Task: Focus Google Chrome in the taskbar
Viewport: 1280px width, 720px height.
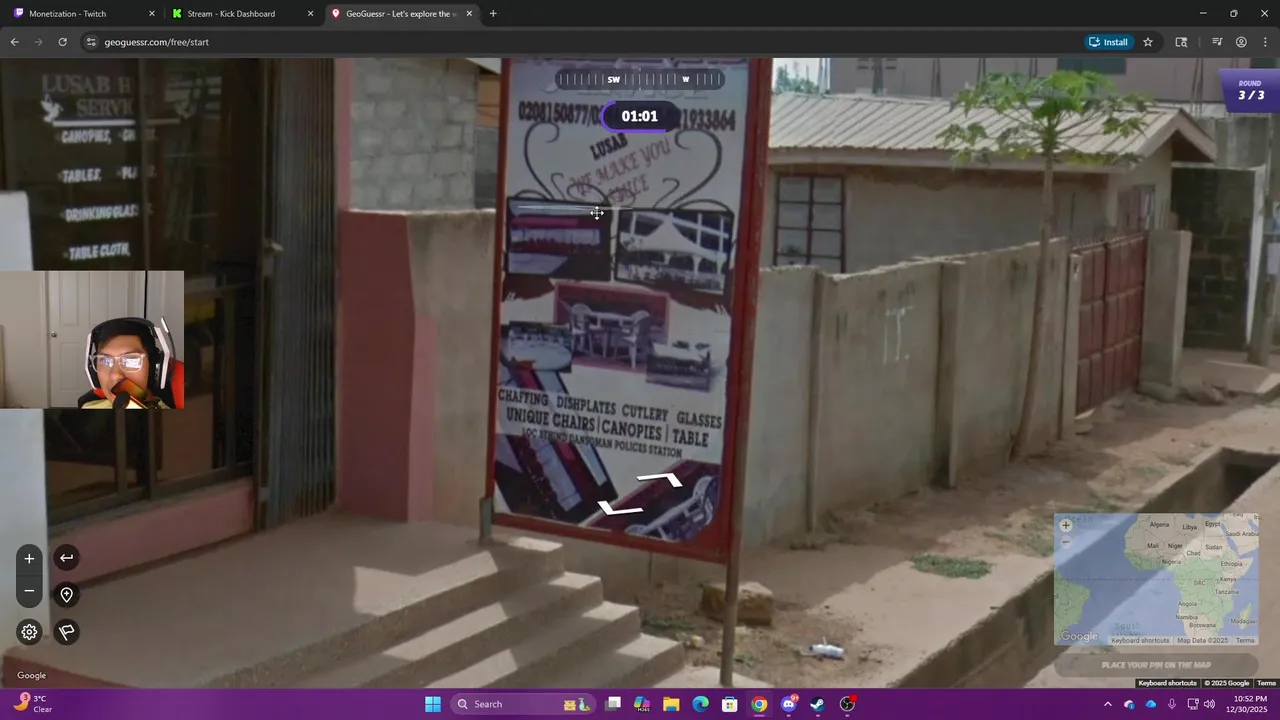Action: point(759,704)
